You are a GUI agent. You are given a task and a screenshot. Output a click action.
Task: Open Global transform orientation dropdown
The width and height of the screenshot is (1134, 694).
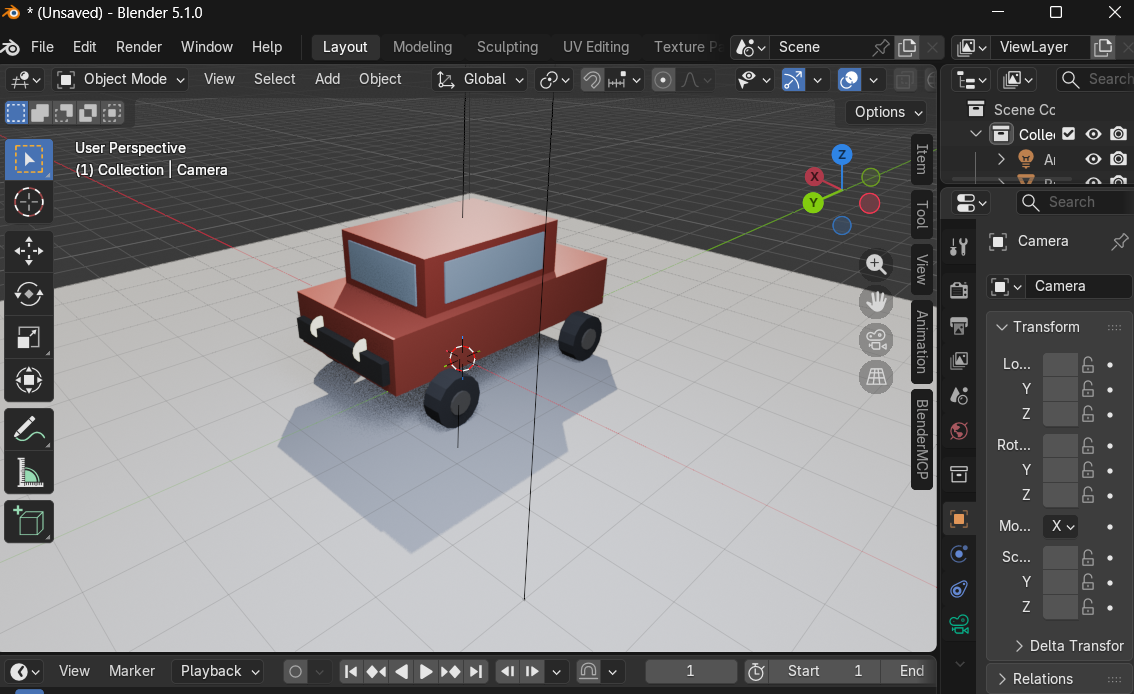[480, 80]
